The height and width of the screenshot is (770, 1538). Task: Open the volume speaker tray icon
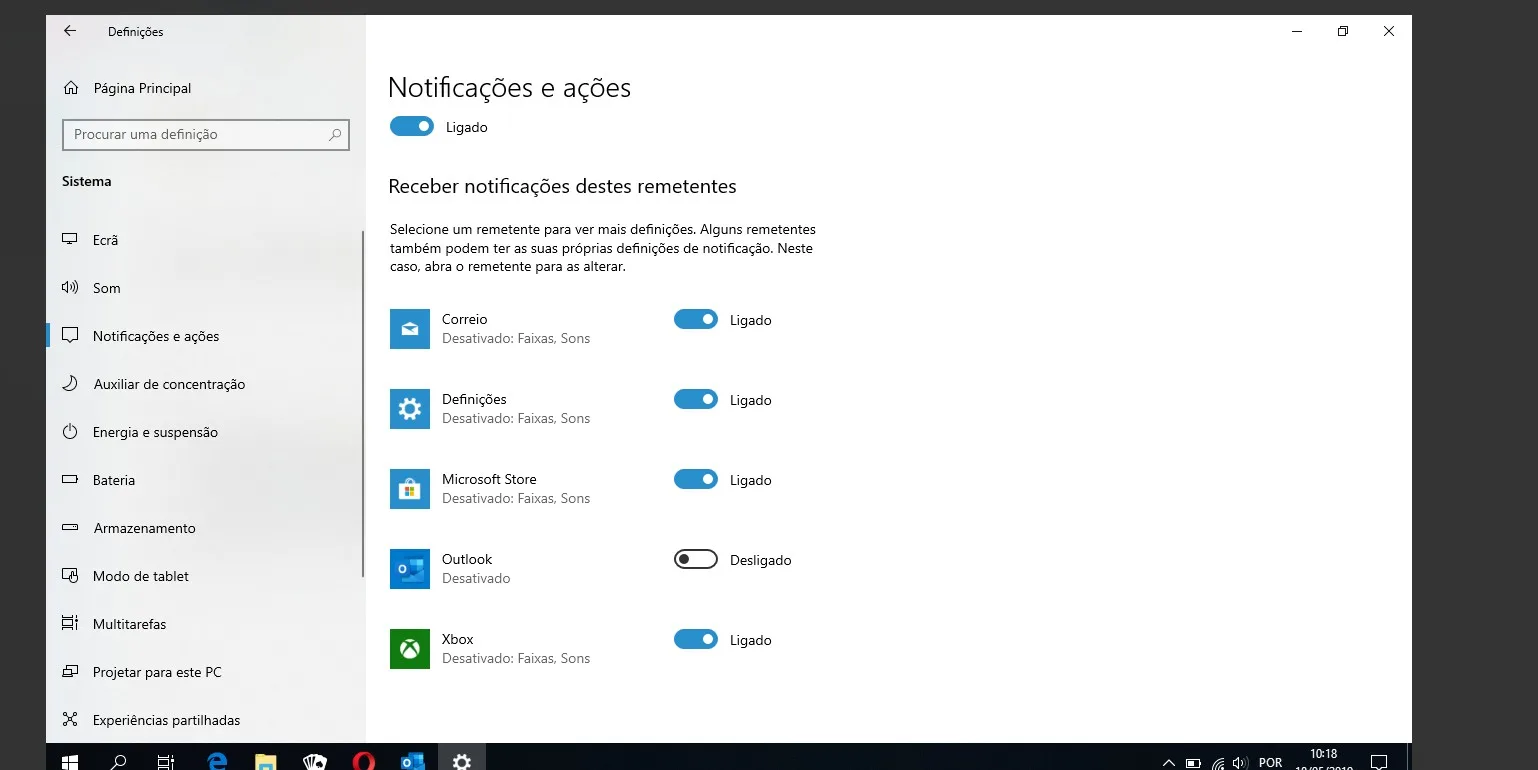(x=1241, y=763)
